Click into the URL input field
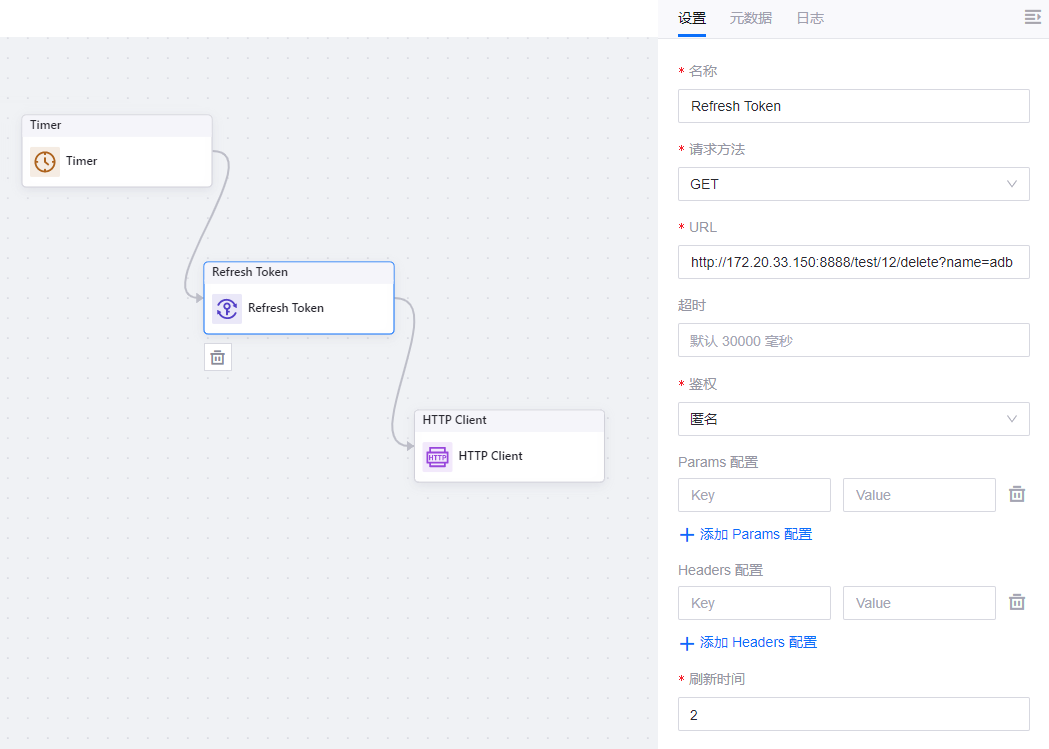The image size is (1049, 749). click(853, 262)
